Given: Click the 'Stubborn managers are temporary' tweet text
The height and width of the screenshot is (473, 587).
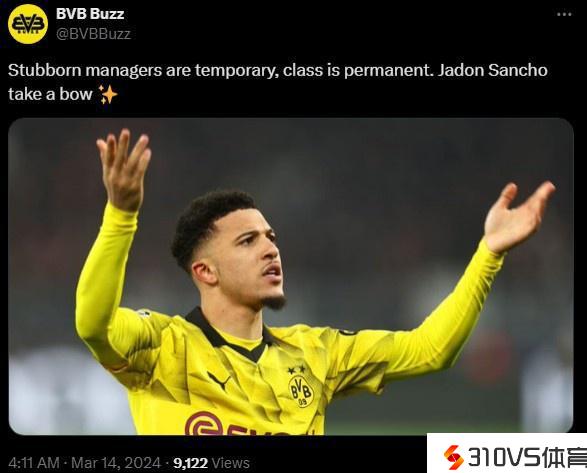Looking at the screenshot, I should tap(143, 70).
